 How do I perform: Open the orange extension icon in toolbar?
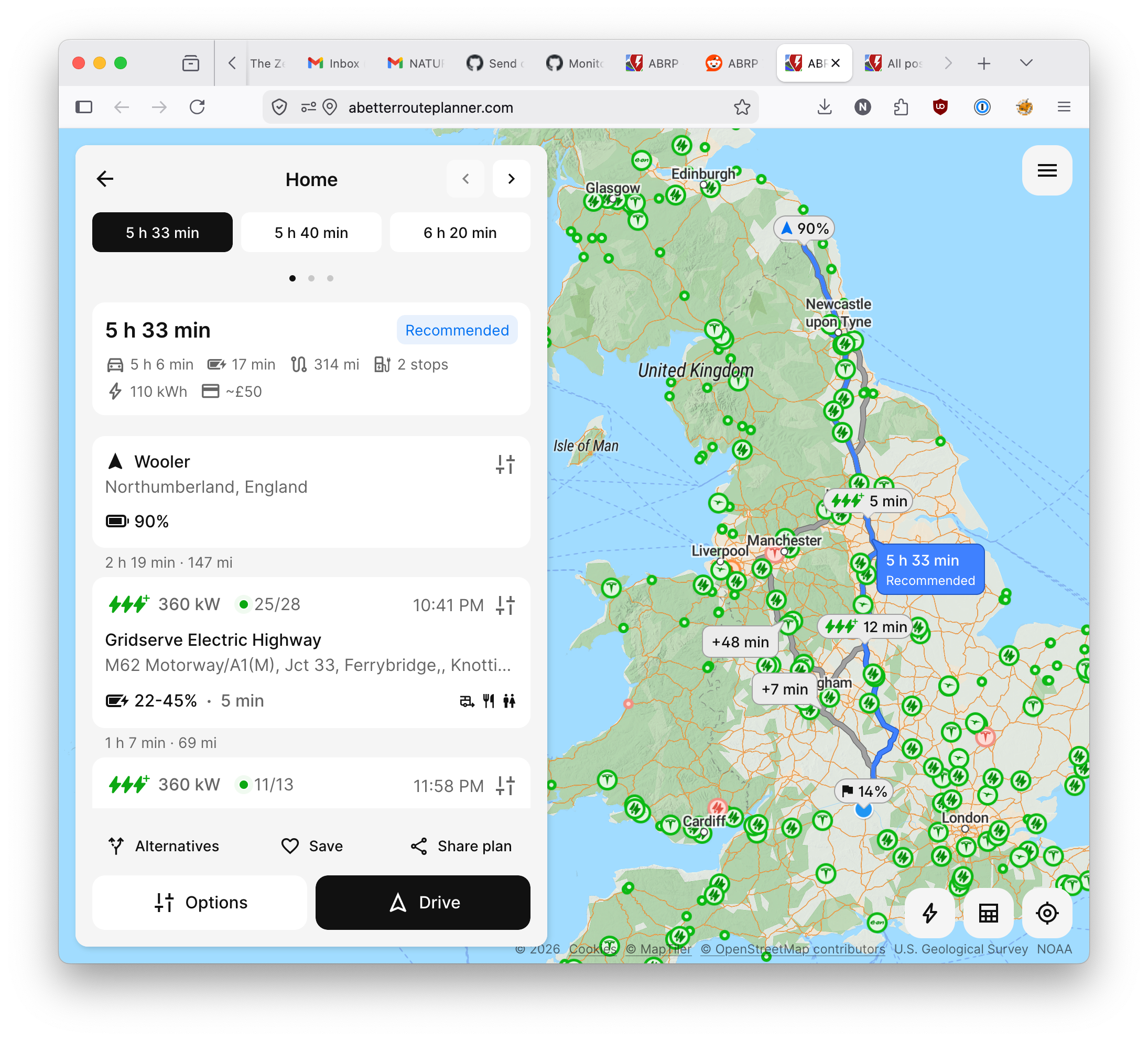1024,107
